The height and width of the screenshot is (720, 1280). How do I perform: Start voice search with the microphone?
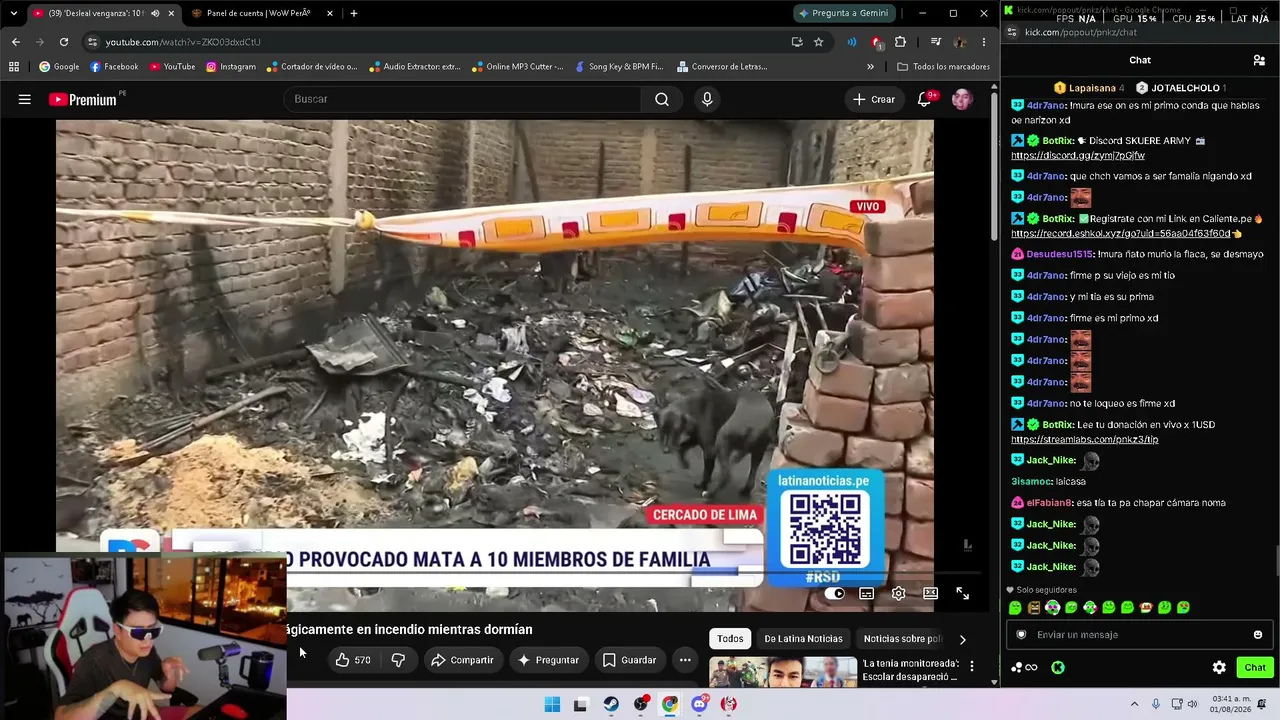pyautogui.click(x=707, y=99)
